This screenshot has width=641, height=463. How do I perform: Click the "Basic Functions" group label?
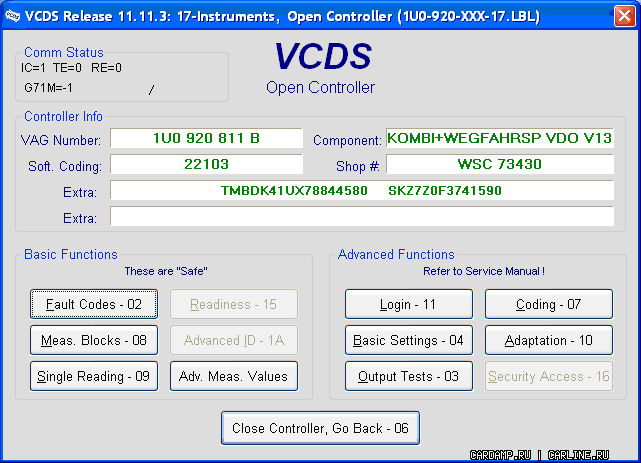click(71, 254)
